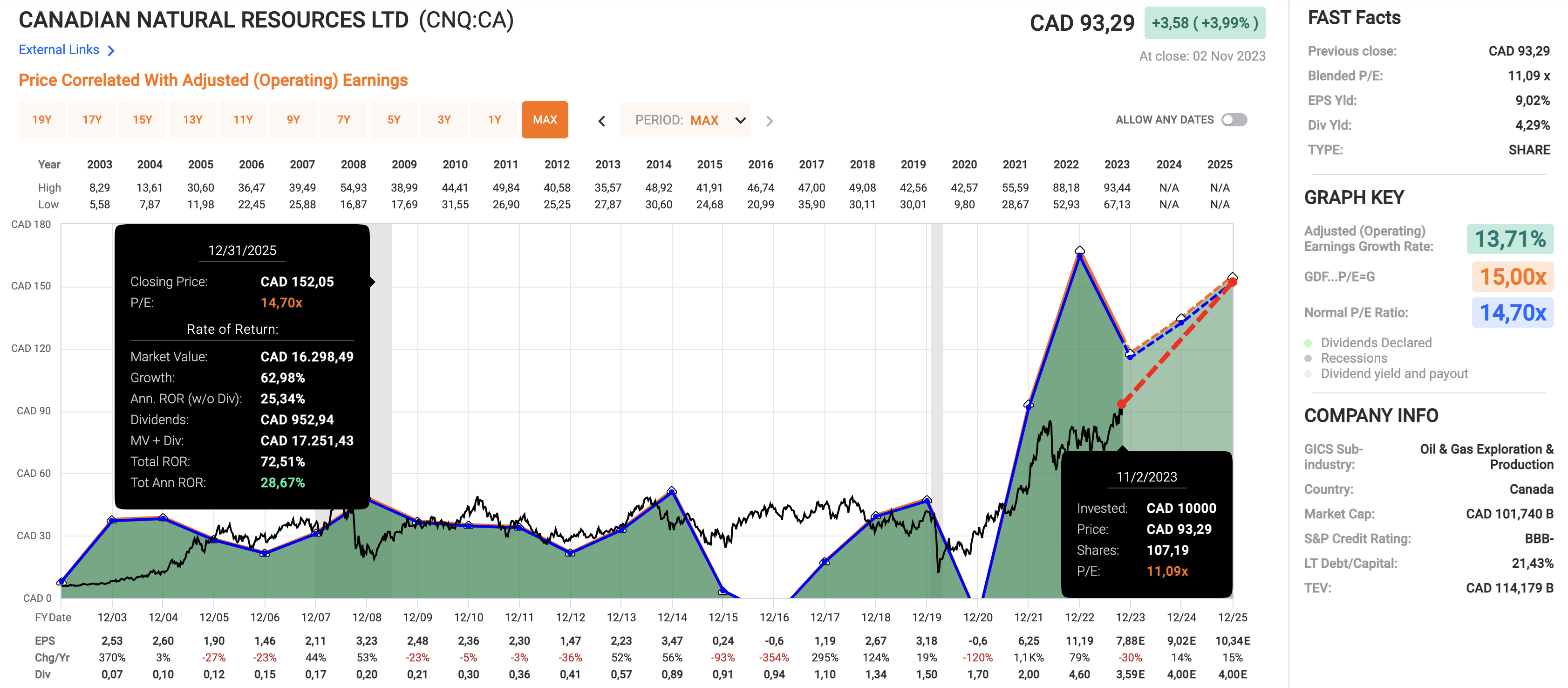Click the 12/24 FY date label
1568x688 pixels.
(x=1181, y=617)
